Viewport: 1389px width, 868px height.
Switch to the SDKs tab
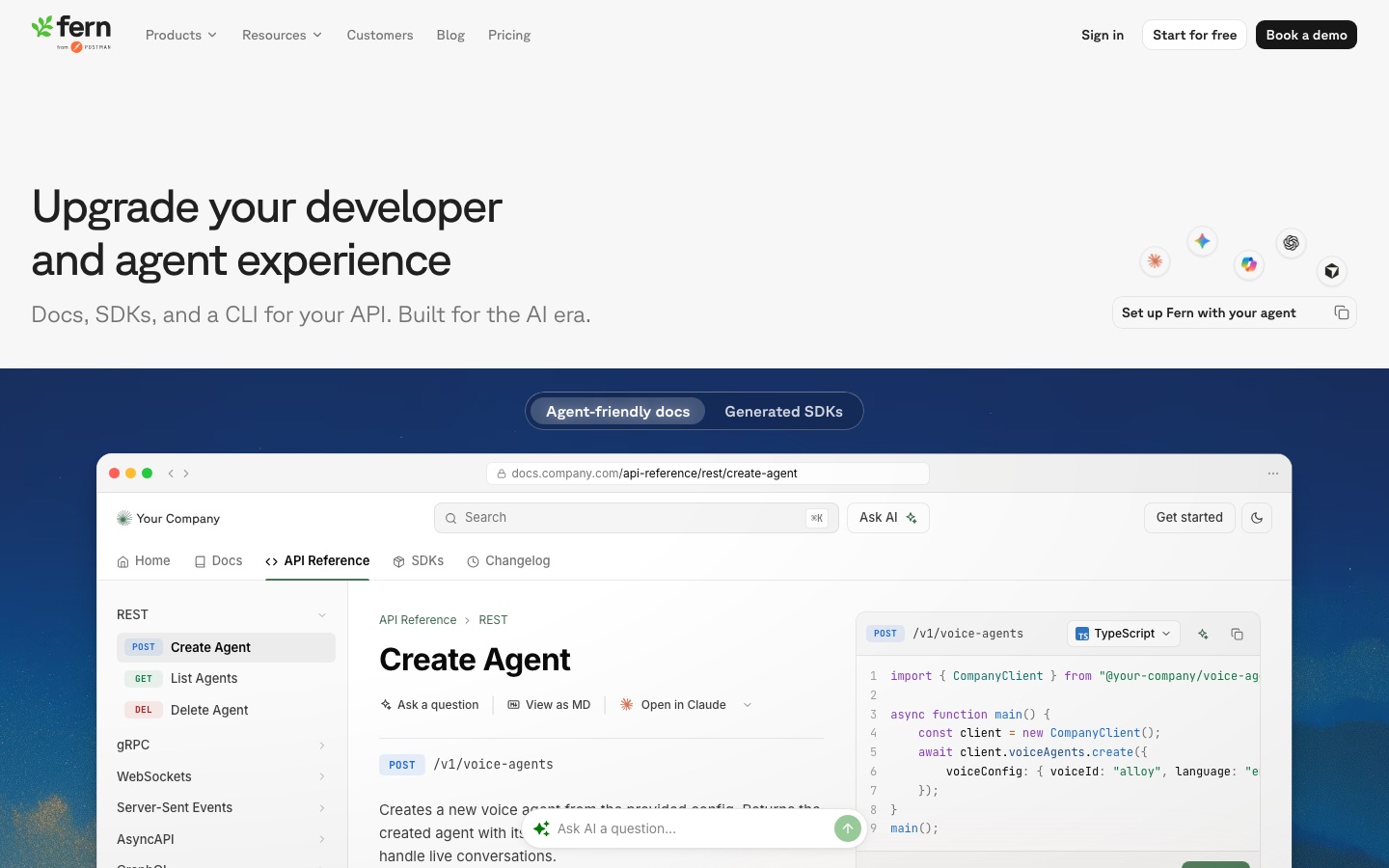tap(419, 561)
